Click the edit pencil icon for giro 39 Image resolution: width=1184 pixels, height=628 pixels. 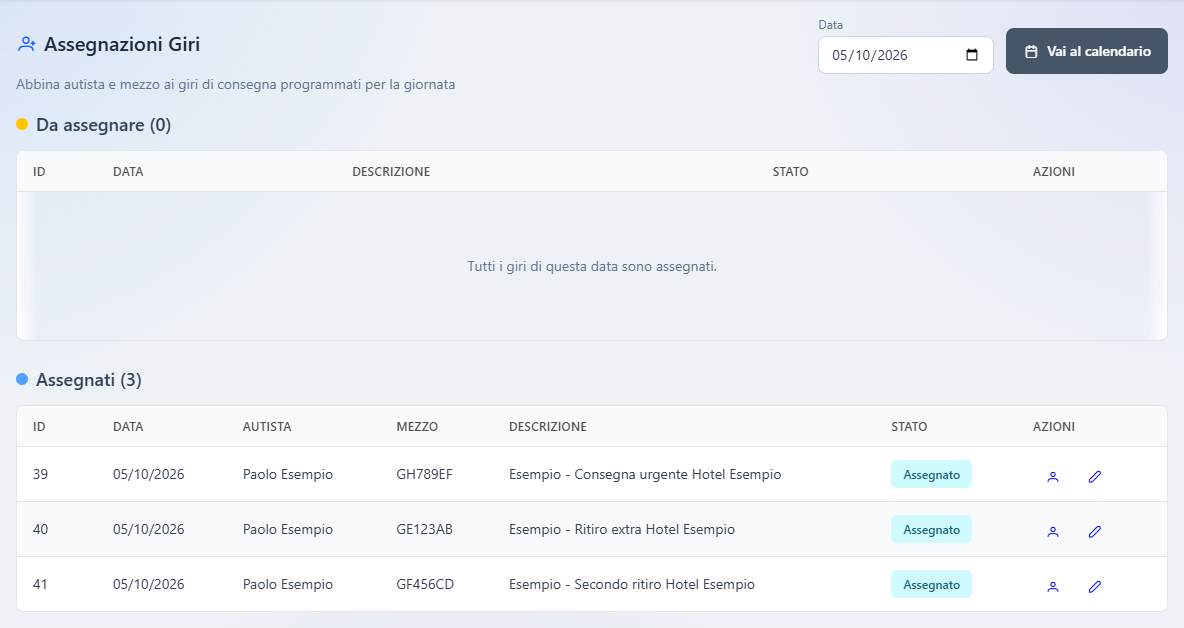(1095, 476)
